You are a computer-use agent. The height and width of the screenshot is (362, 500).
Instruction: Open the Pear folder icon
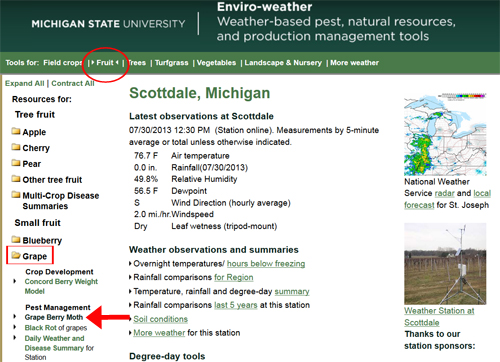(16, 163)
